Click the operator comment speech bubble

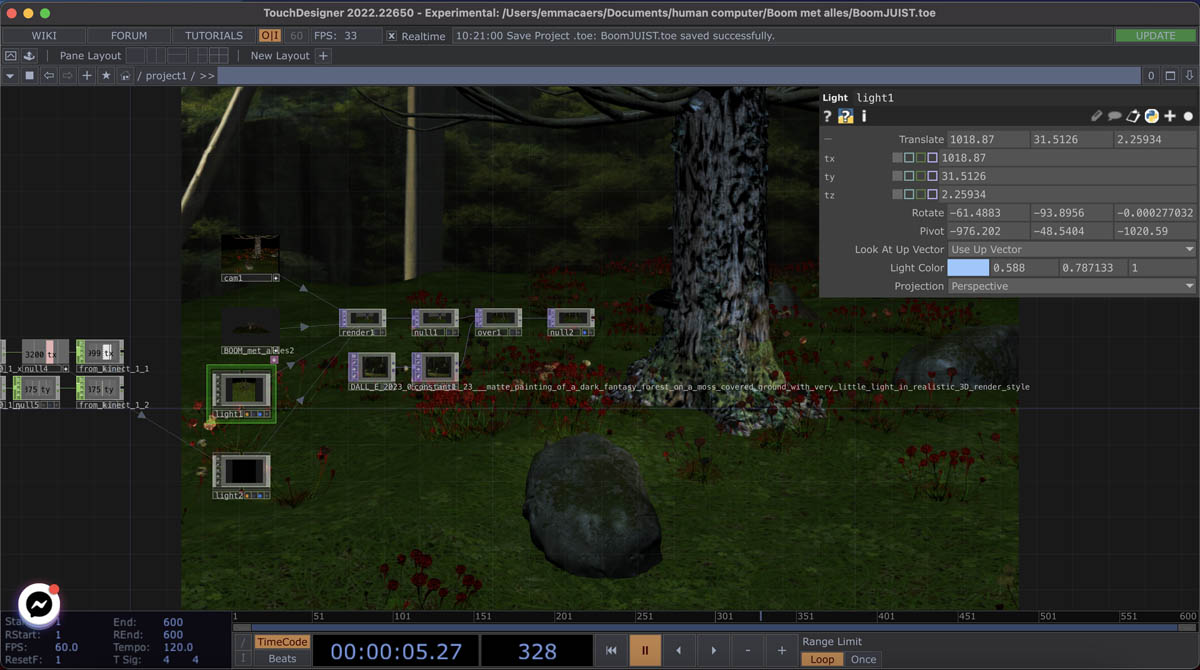[1114, 116]
